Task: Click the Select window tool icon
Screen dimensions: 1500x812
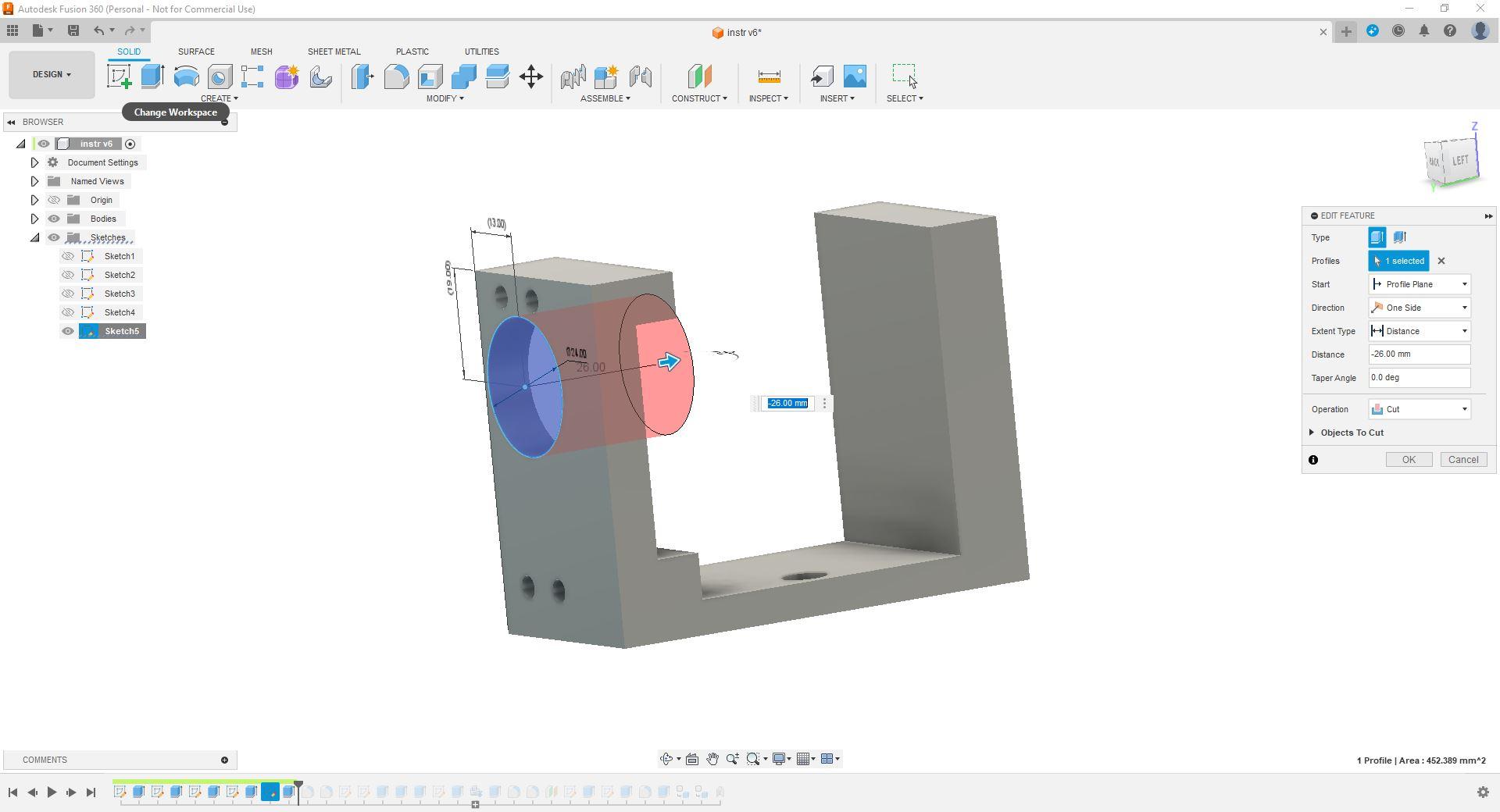Action: coord(905,77)
